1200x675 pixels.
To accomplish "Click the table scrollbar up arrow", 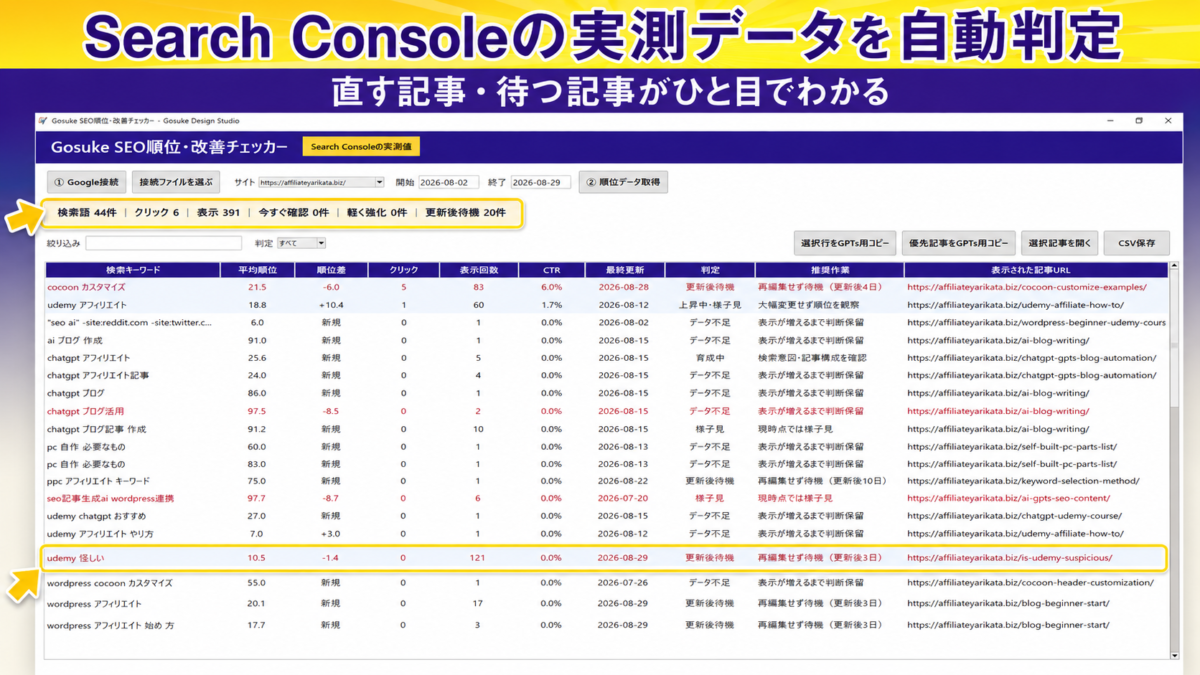I will (1174, 268).
